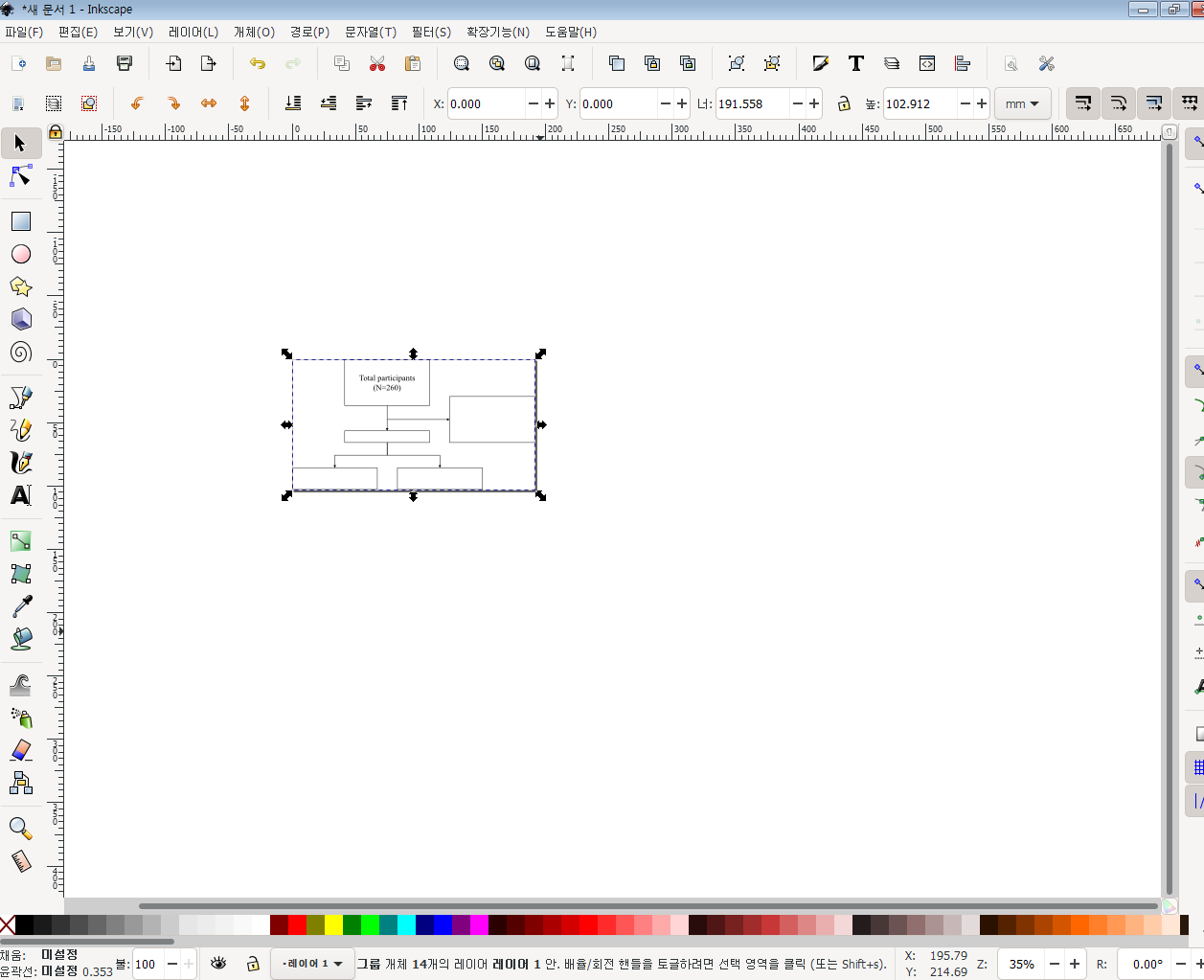
Task: Decrease height 높 value
Action: (x=965, y=103)
